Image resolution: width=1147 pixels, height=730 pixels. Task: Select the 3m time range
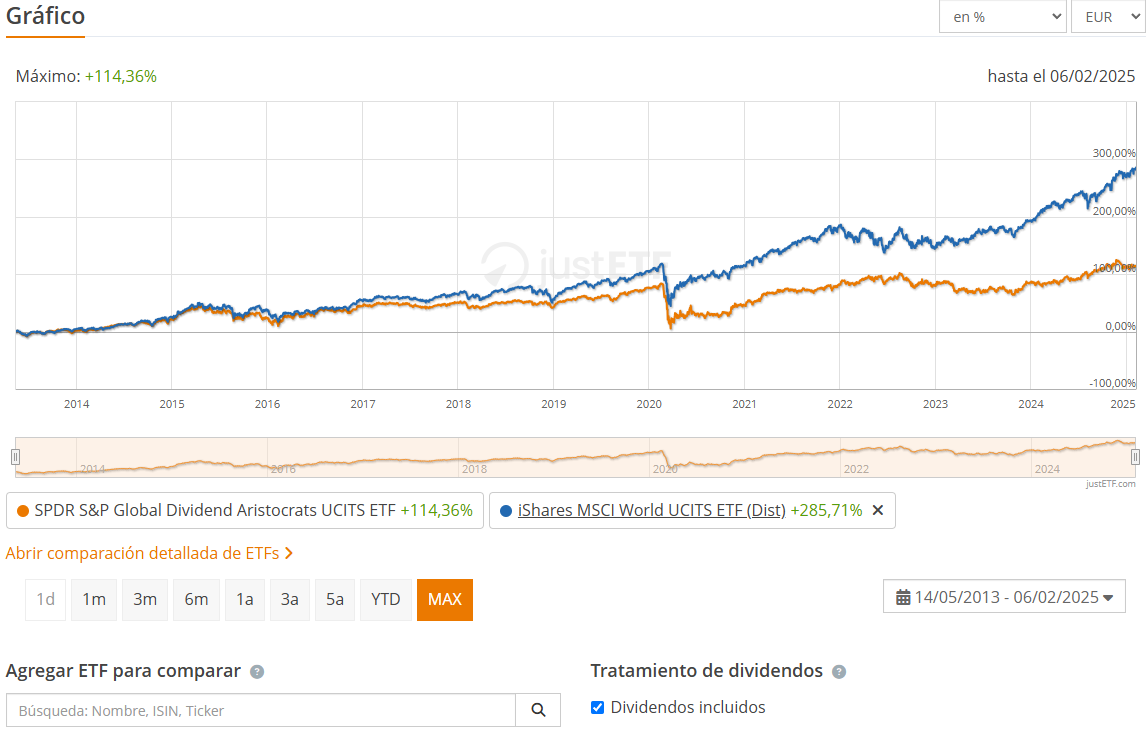(145, 600)
